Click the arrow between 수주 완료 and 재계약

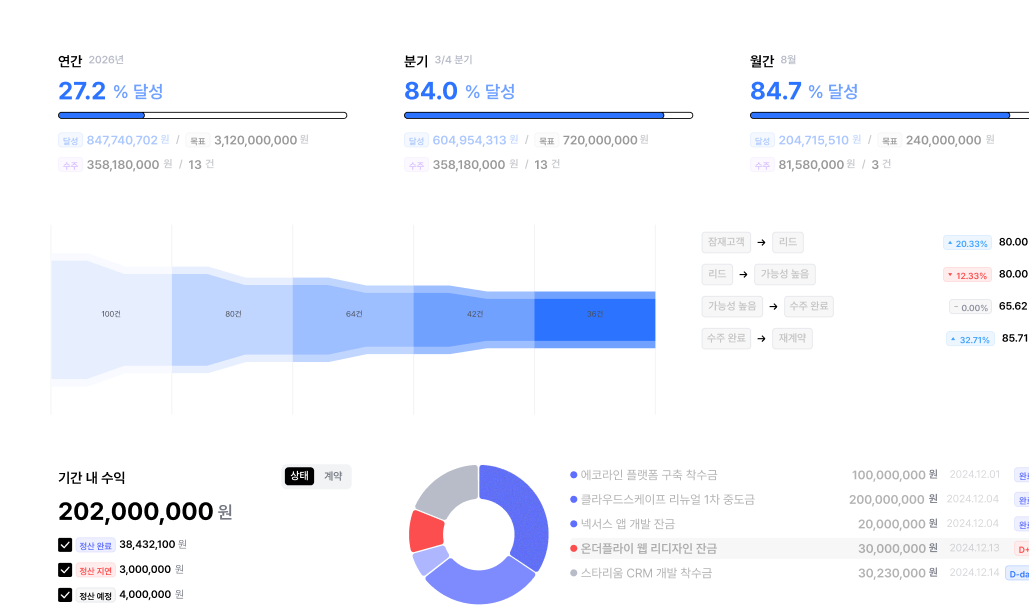[761, 339]
